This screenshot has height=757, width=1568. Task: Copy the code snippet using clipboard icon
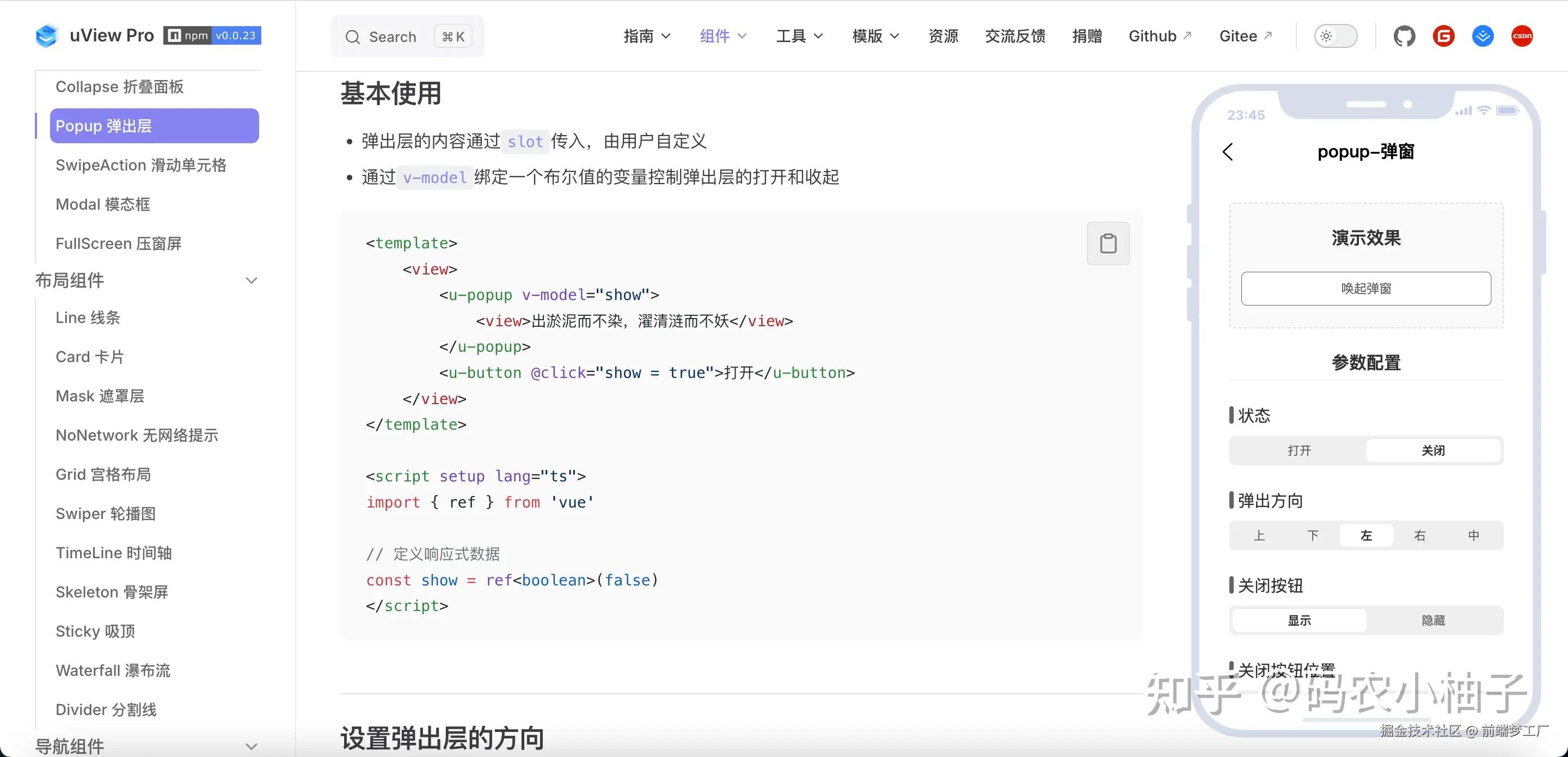1108,243
